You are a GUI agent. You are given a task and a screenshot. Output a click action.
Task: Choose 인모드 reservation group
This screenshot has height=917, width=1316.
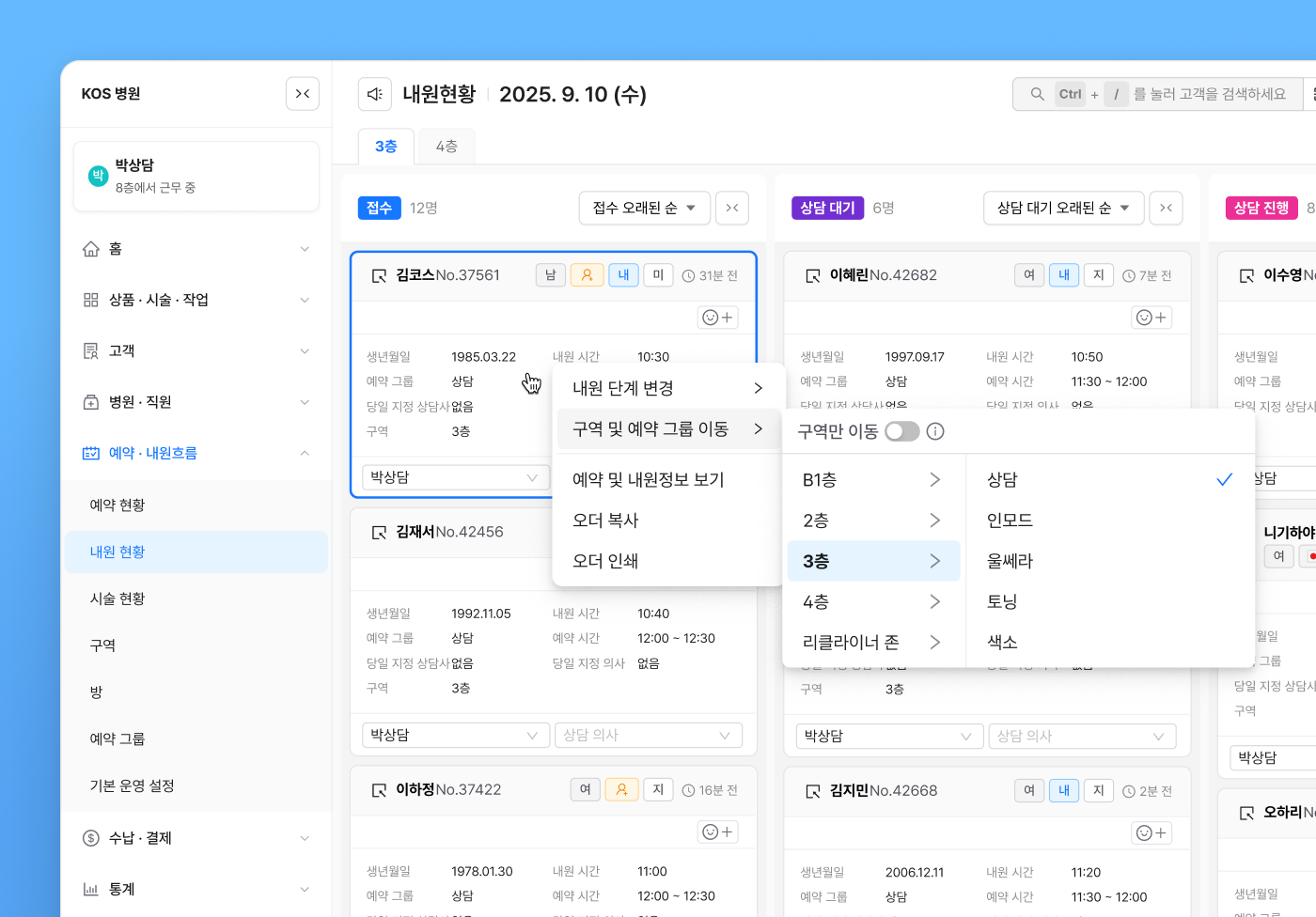(x=1110, y=521)
